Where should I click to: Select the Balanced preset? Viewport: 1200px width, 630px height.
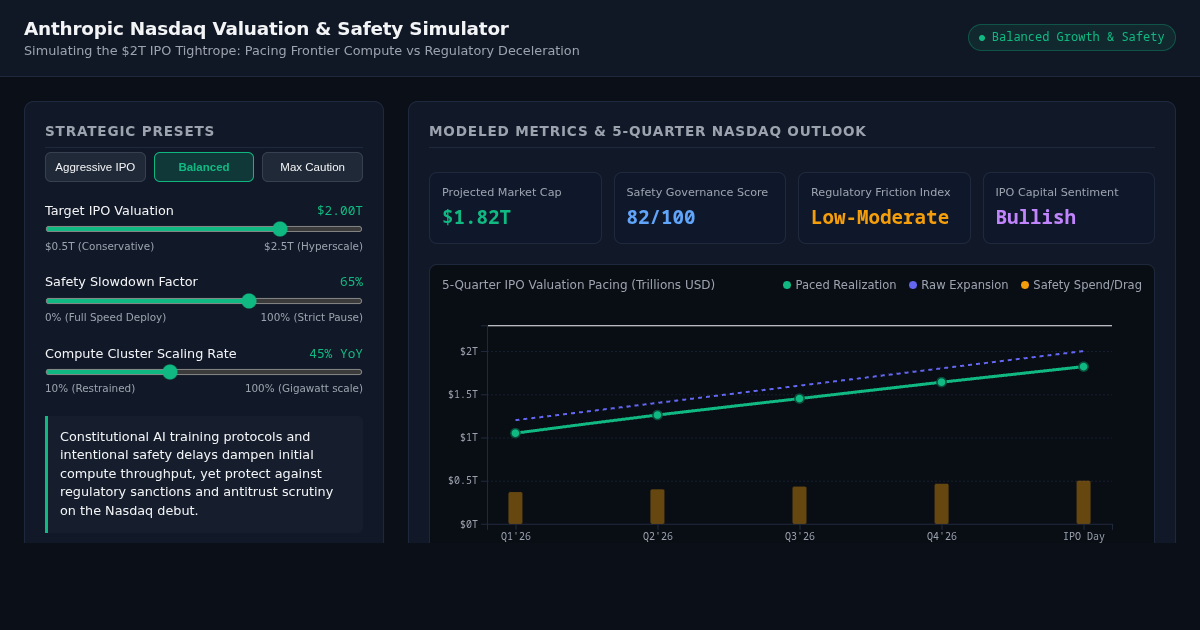[x=204, y=167]
